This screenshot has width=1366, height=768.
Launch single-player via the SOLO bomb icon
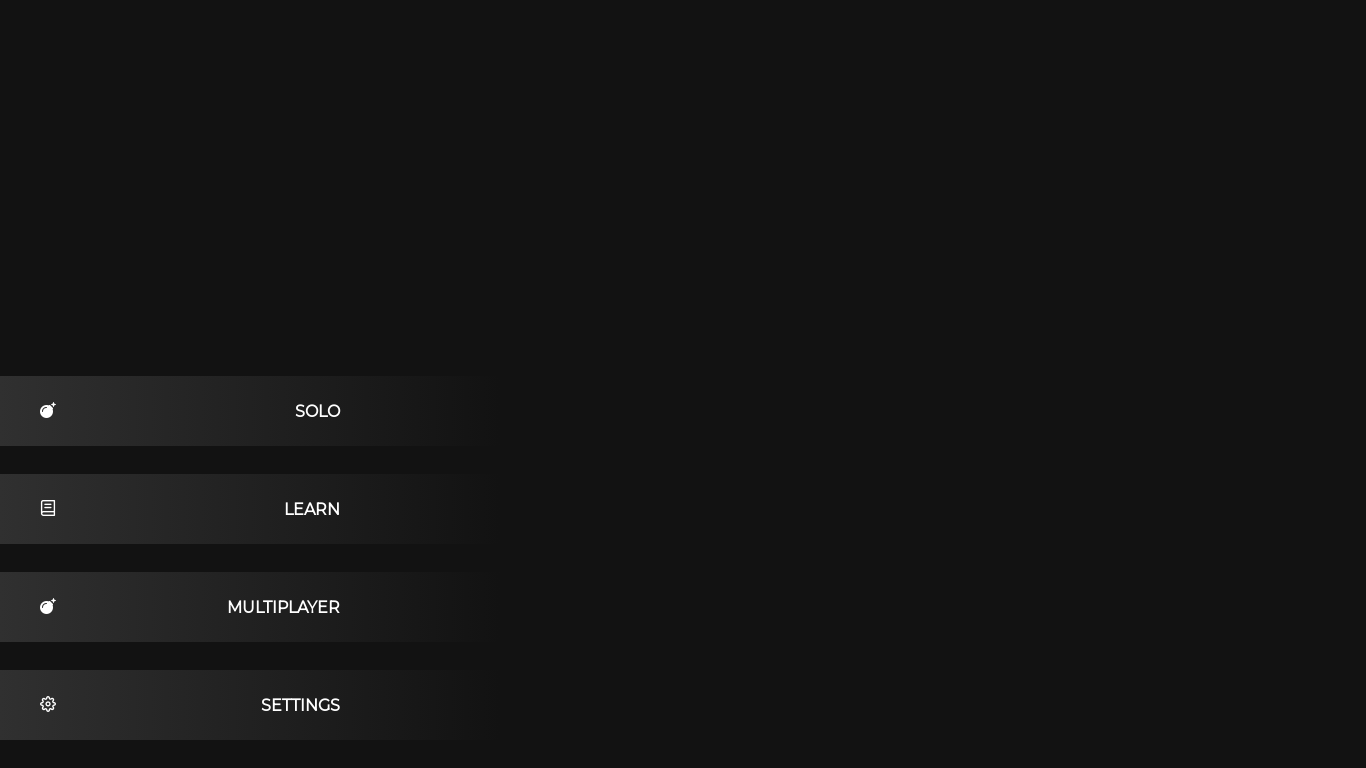(x=48, y=410)
